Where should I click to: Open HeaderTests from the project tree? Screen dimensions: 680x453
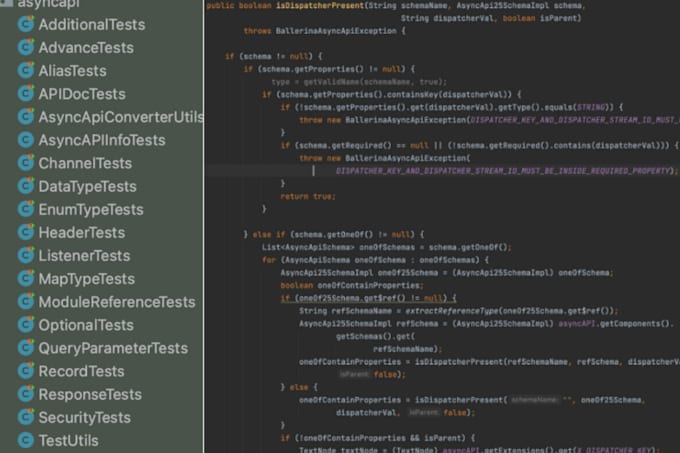point(82,233)
